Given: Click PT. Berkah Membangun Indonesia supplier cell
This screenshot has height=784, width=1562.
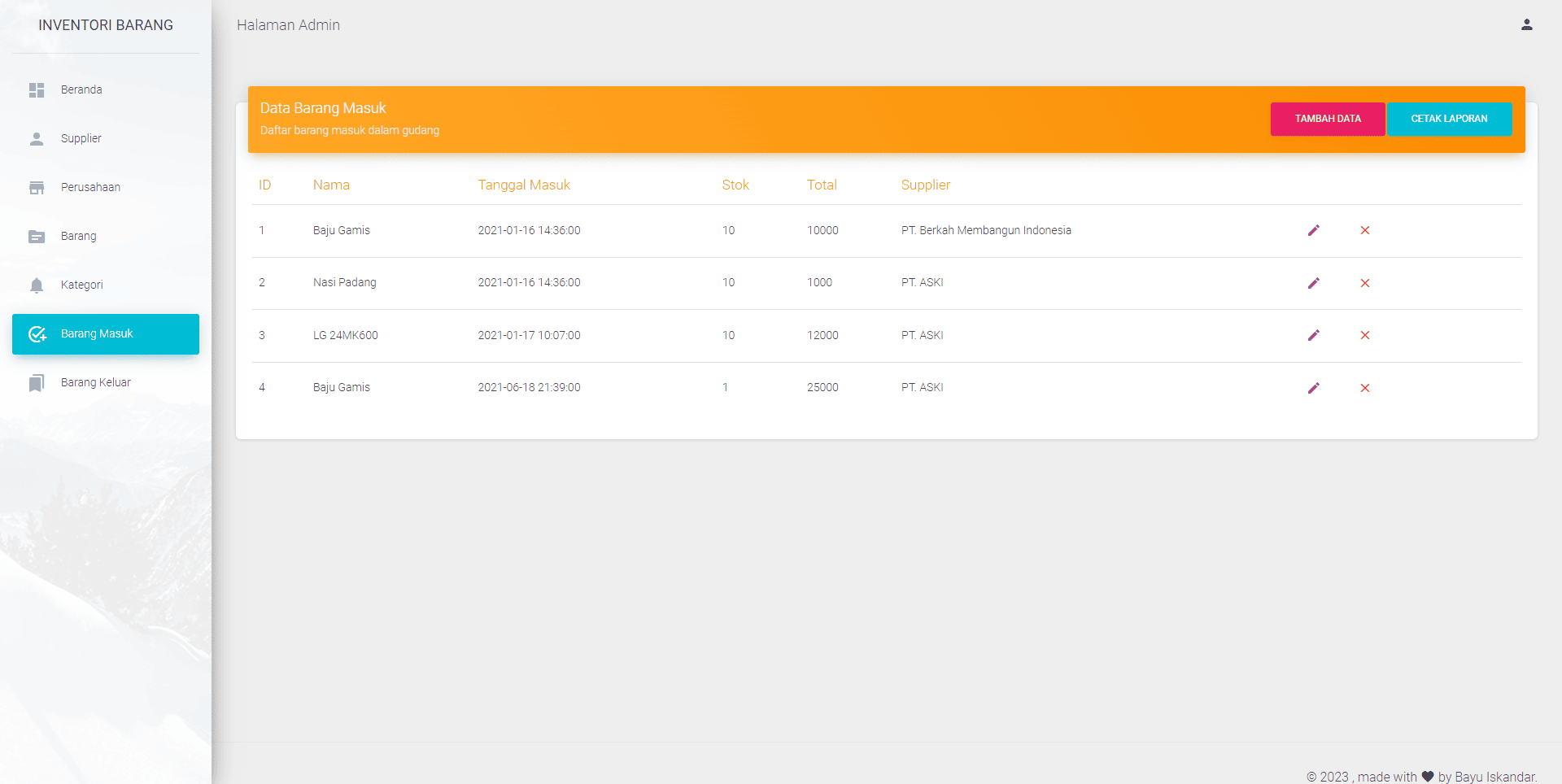Looking at the screenshot, I should tap(986, 230).
